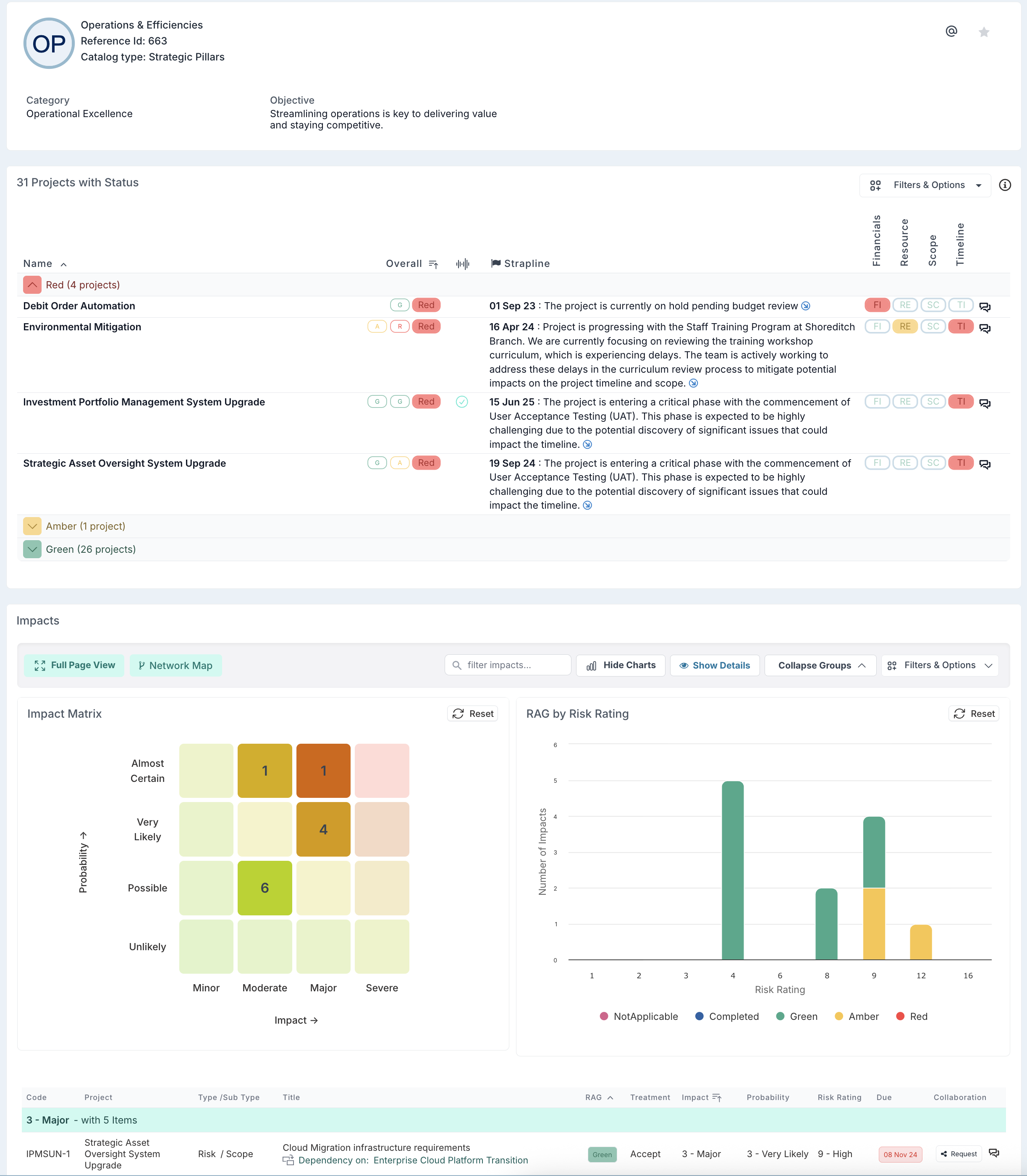This screenshot has width=1027, height=1176.
Task: Open Enterprise Cloud Platform Transition dependency link
Action: pyautogui.click(x=451, y=1160)
